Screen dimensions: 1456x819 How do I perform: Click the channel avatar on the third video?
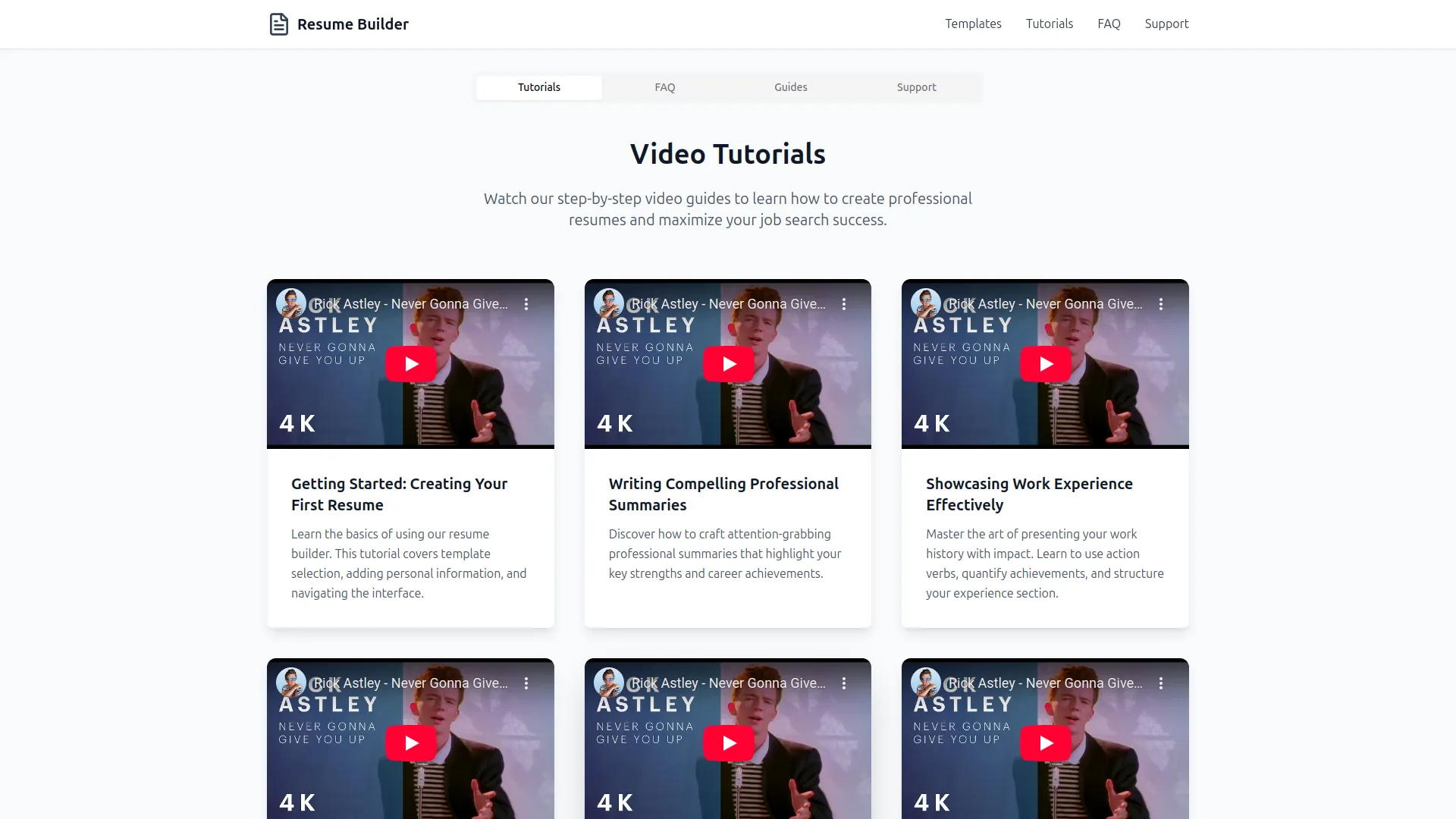(x=924, y=303)
